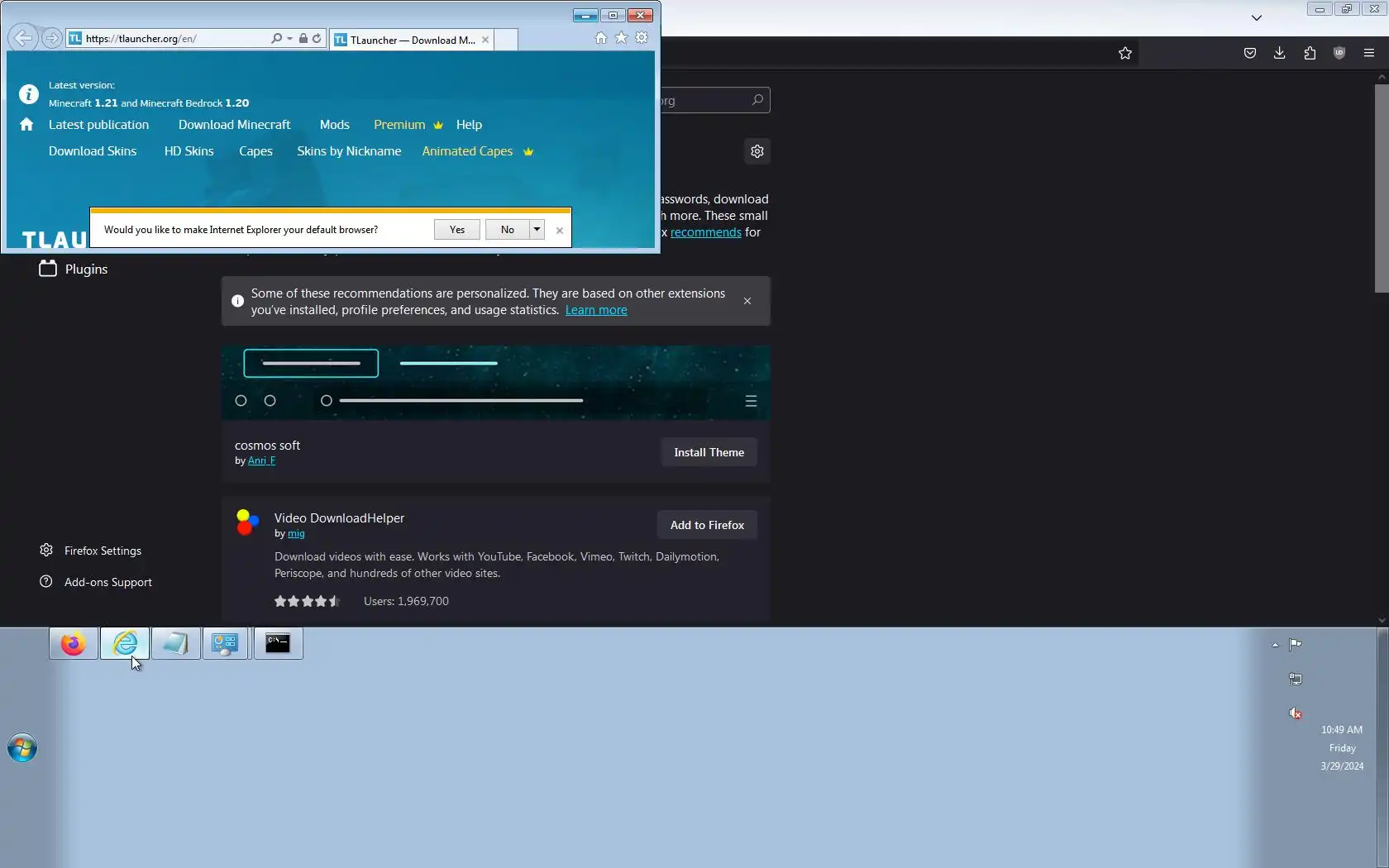Image resolution: width=1389 pixels, height=868 pixels.
Task: Click the Firefox vertical scrollbar thumb
Action: click(x=1382, y=188)
